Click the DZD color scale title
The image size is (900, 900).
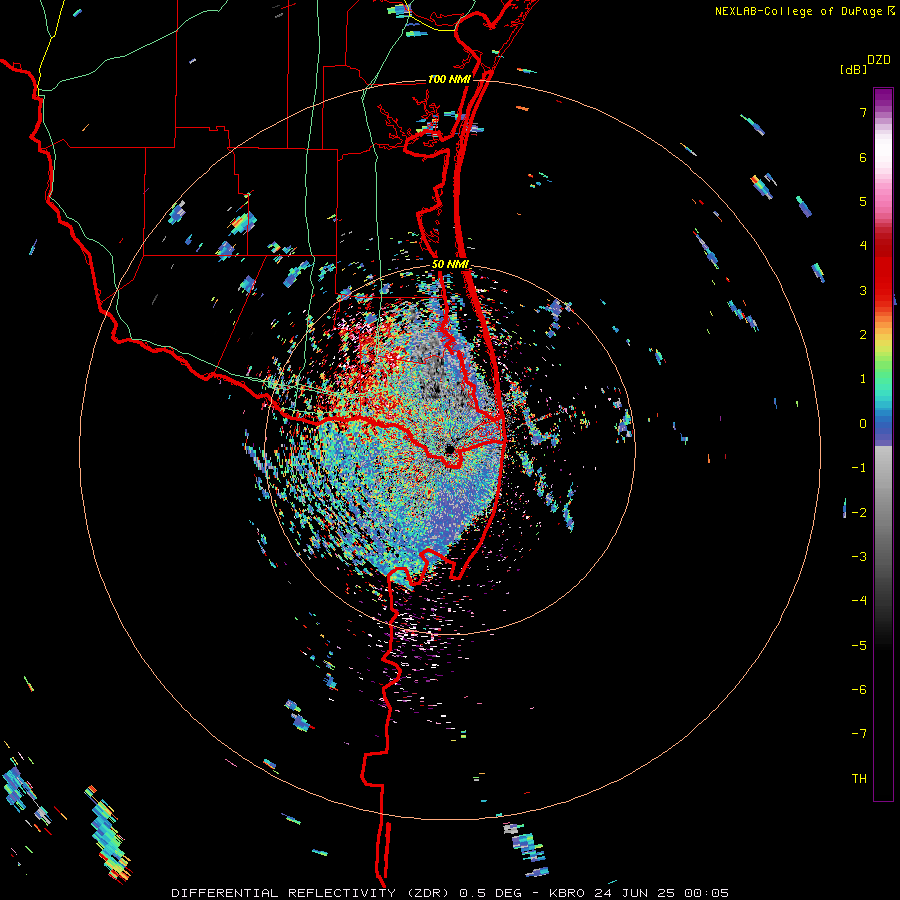(x=878, y=60)
